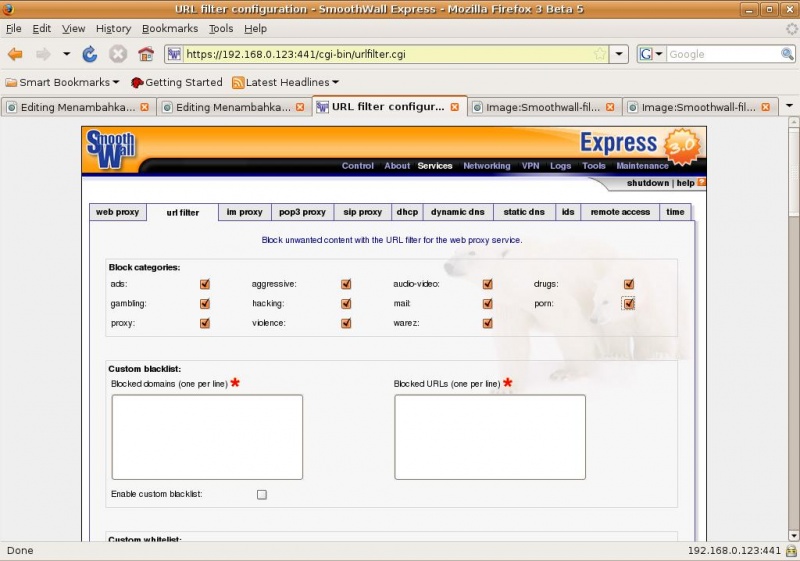The height and width of the screenshot is (561, 800).
Task: Toggle the porn block category checkbox
Action: pyautogui.click(x=629, y=304)
